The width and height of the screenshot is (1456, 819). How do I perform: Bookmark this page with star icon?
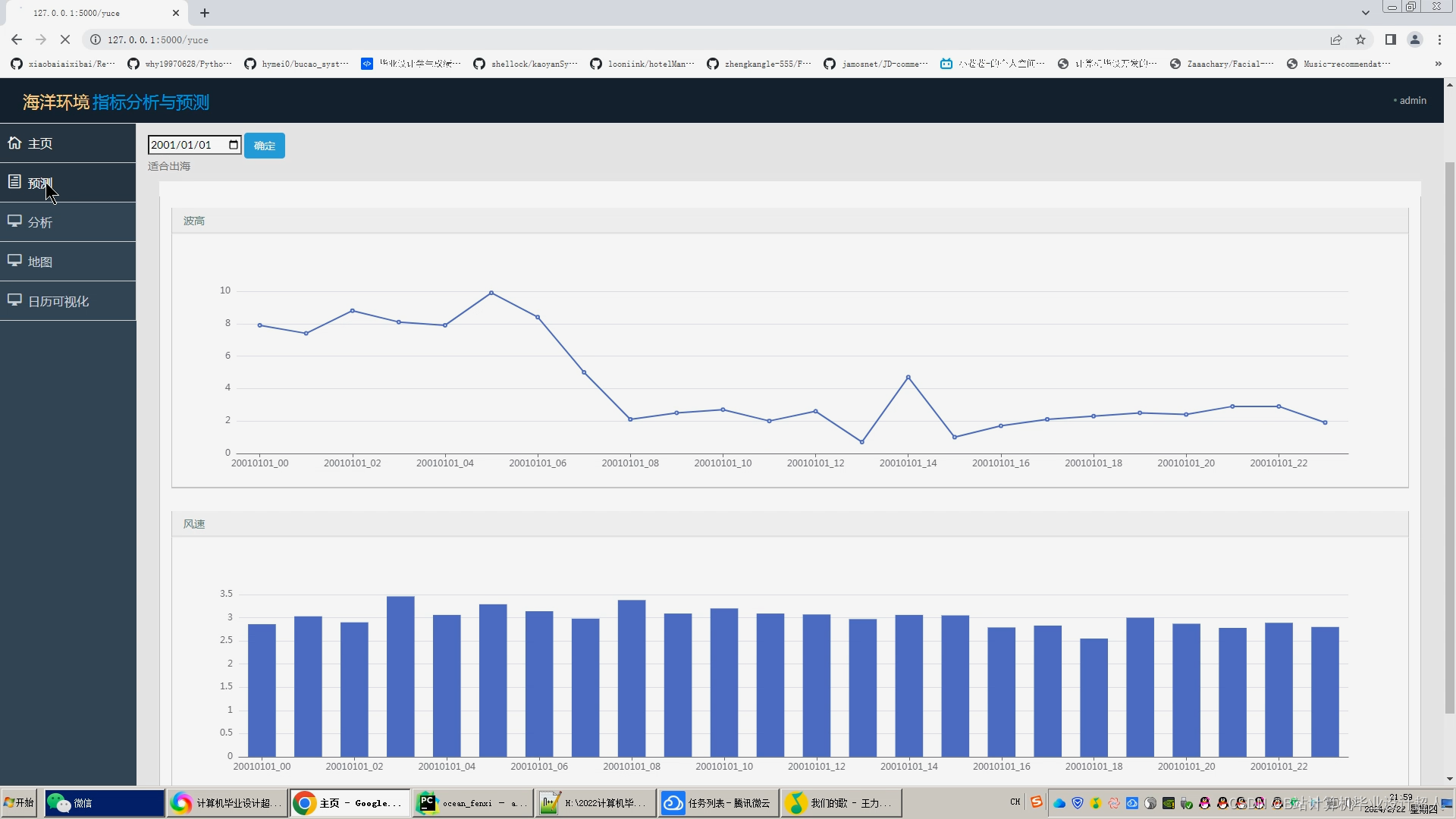[x=1360, y=39]
